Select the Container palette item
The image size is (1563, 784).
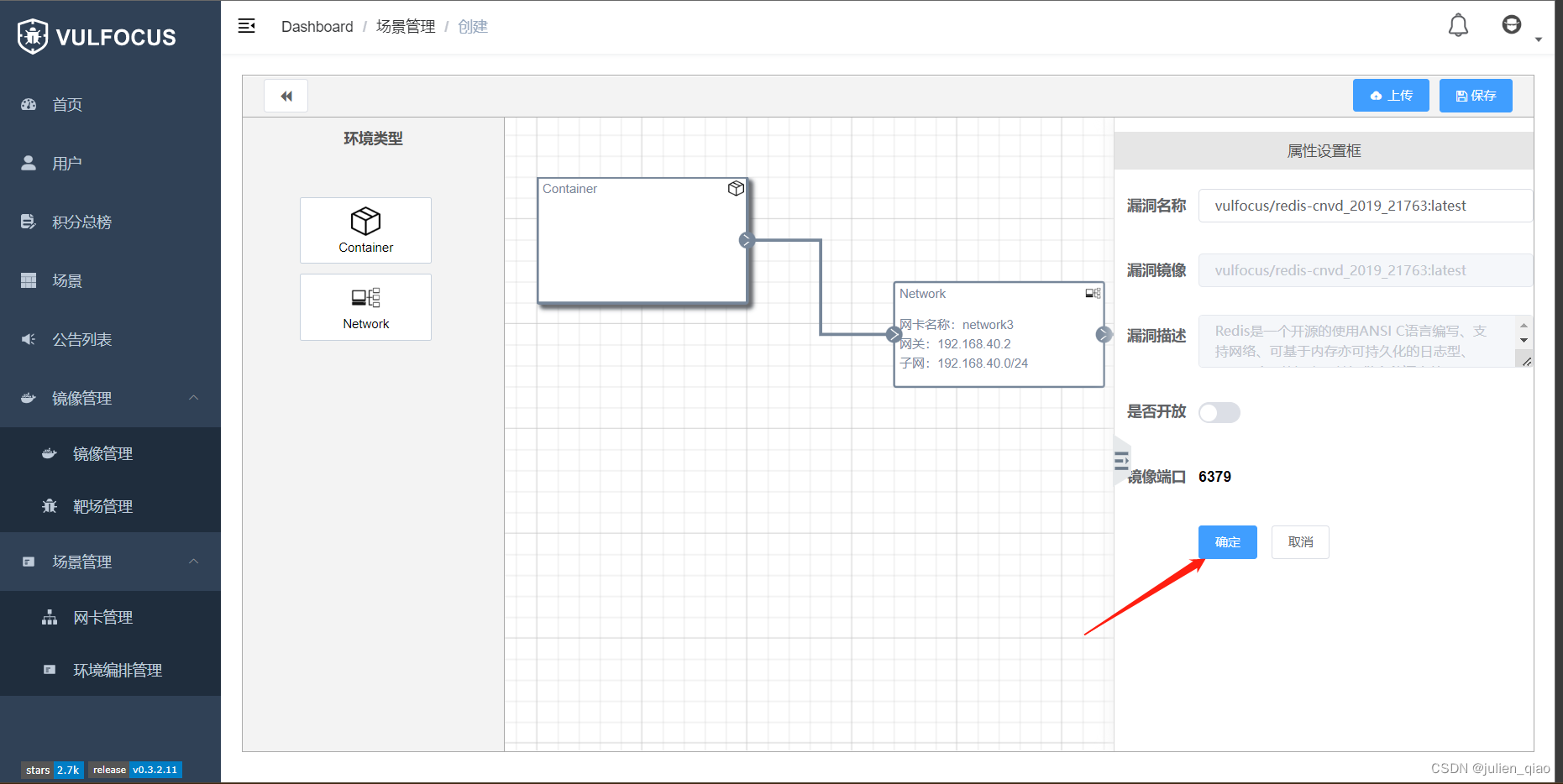click(x=365, y=230)
